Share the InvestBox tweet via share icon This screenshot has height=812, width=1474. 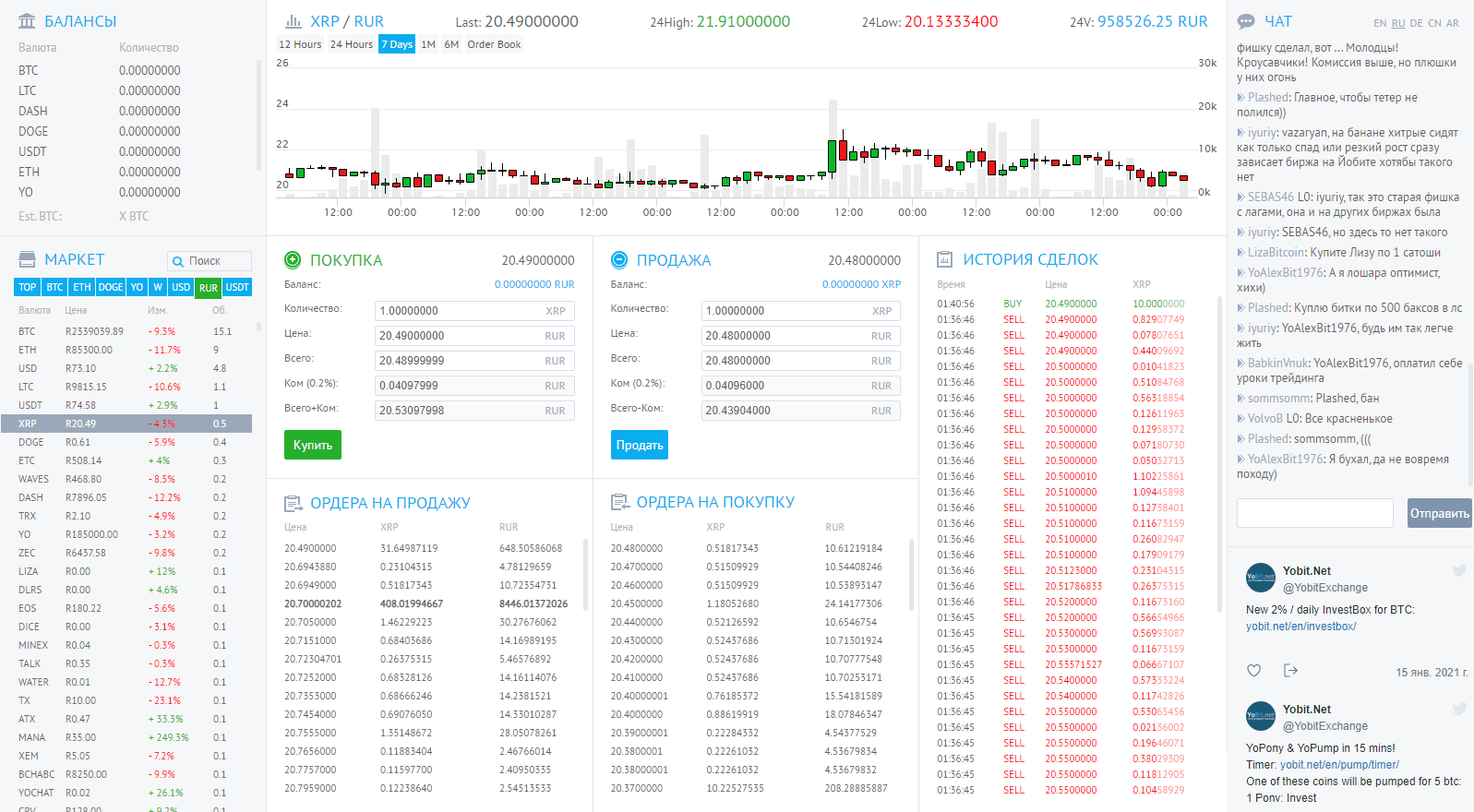pyautogui.click(x=1290, y=671)
